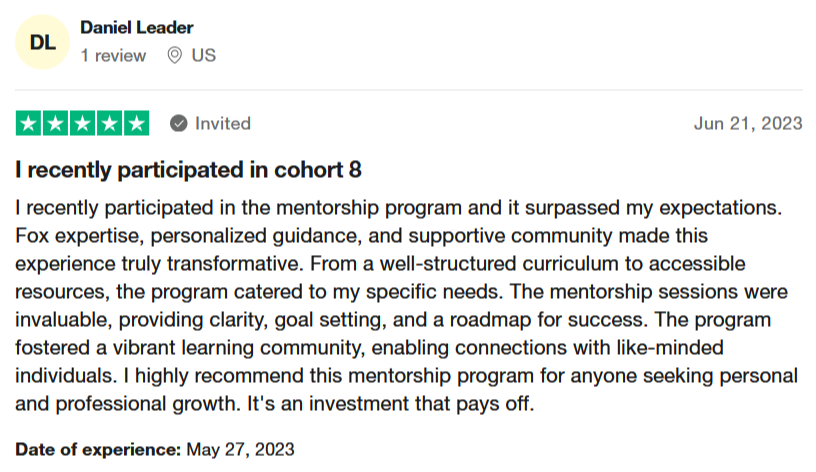Screen dimensions: 816x472
Task: Click the "Fox expertise" text in review
Action: click(69, 238)
